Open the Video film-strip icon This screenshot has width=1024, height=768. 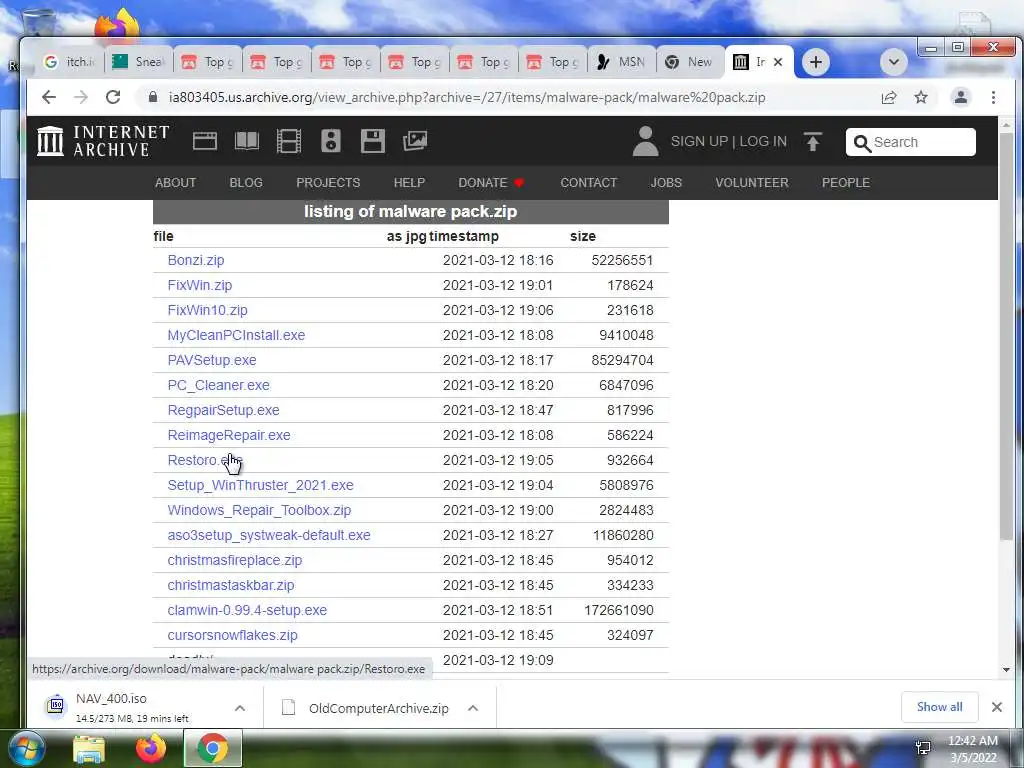pyautogui.click(x=289, y=141)
